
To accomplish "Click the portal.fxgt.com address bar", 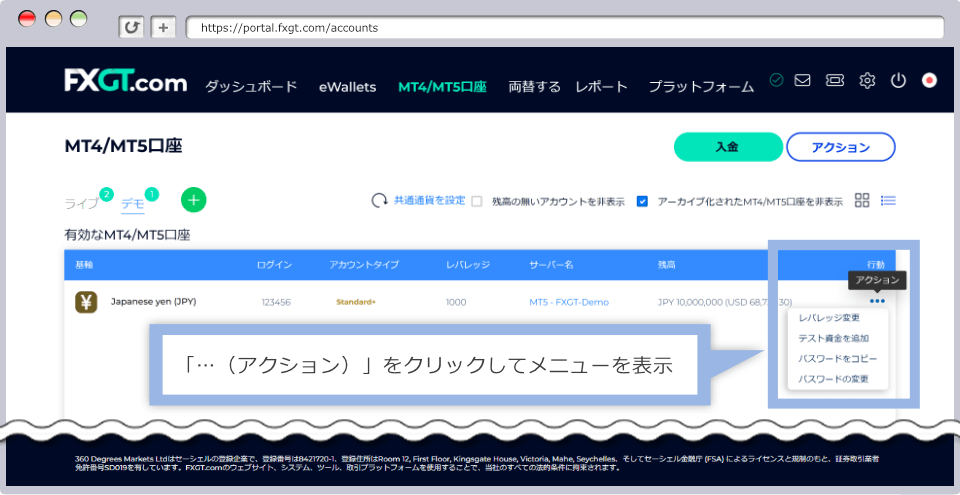I will coord(564,28).
